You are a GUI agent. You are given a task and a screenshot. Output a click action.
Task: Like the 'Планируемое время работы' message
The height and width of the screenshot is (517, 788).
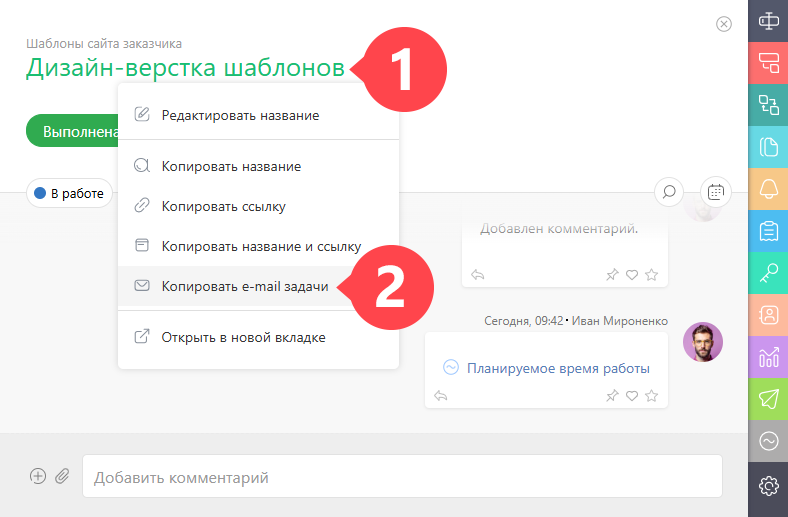point(632,396)
